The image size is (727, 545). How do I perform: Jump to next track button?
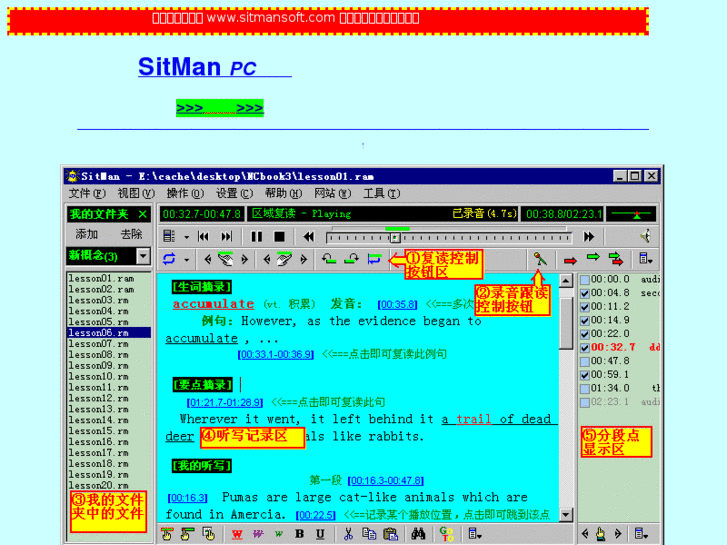coord(226,237)
